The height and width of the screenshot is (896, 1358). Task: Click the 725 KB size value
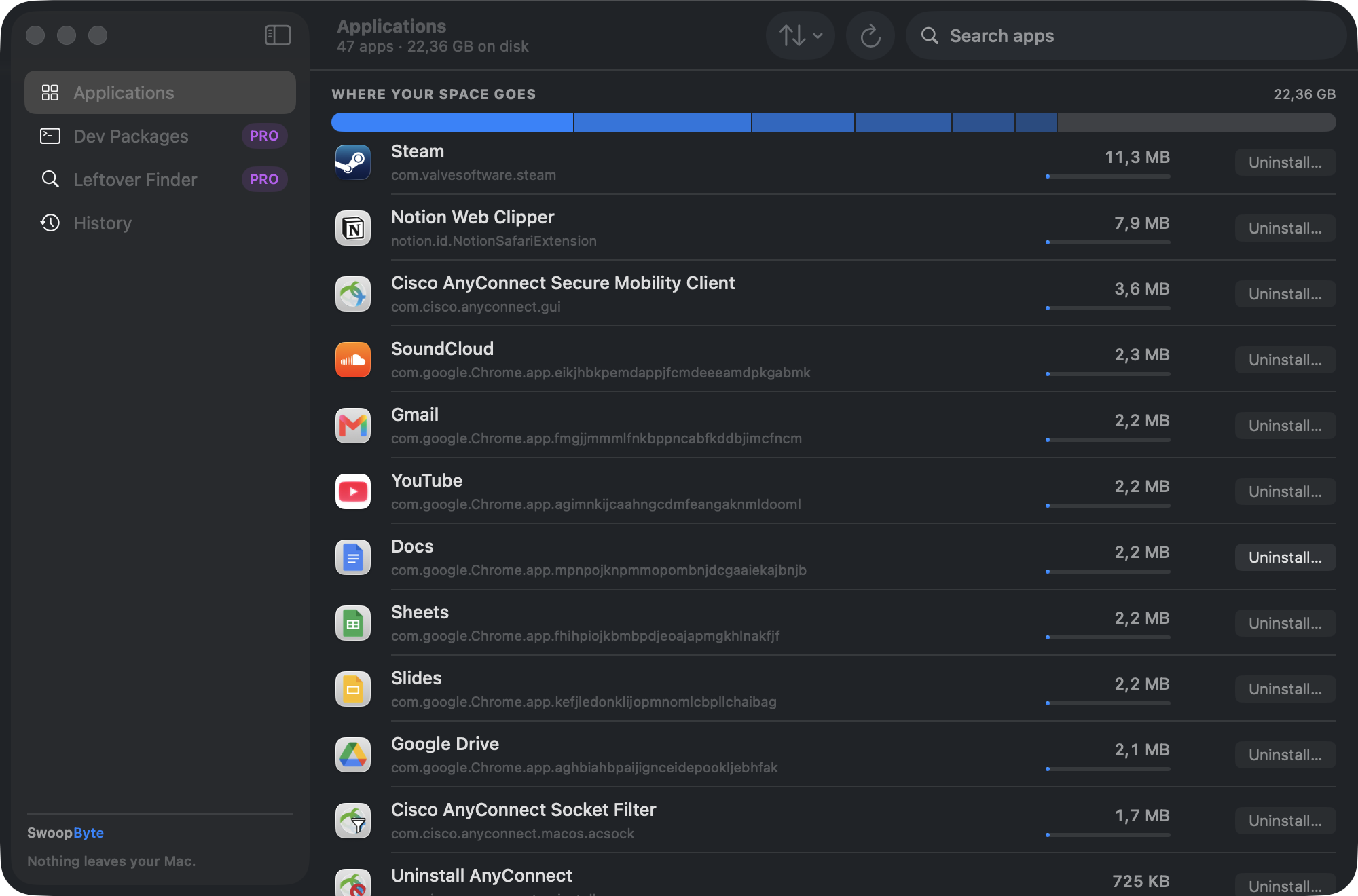click(1141, 882)
